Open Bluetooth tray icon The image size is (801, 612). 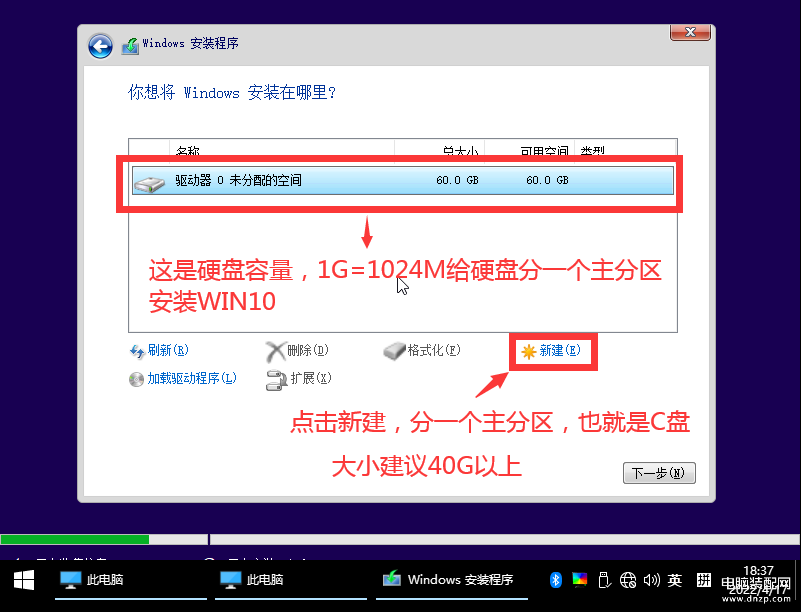pyautogui.click(x=555, y=580)
